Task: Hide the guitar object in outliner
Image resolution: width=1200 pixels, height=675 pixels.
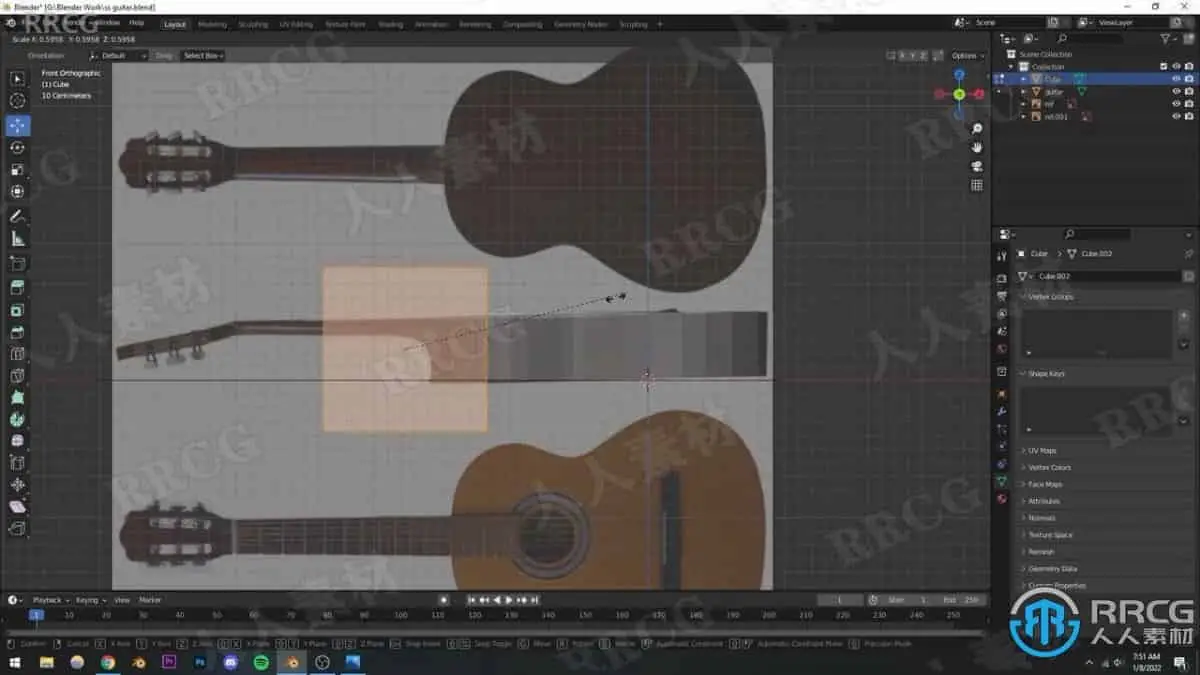Action: point(1176,91)
